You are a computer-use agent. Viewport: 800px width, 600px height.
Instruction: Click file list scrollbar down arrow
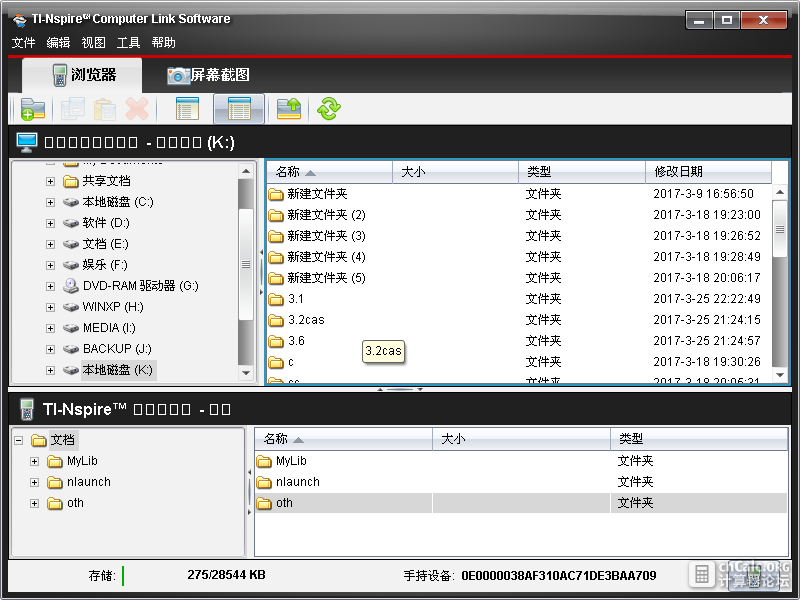[780, 375]
